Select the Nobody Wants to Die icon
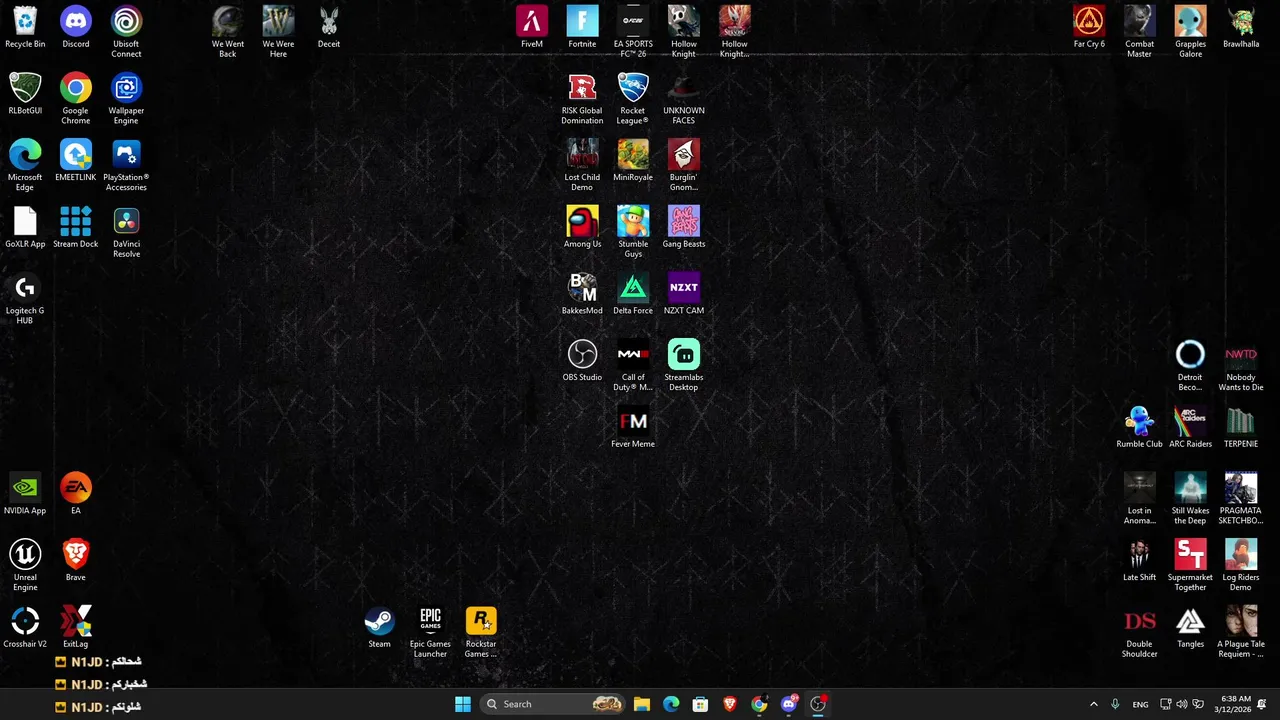 click(1241, 366)
